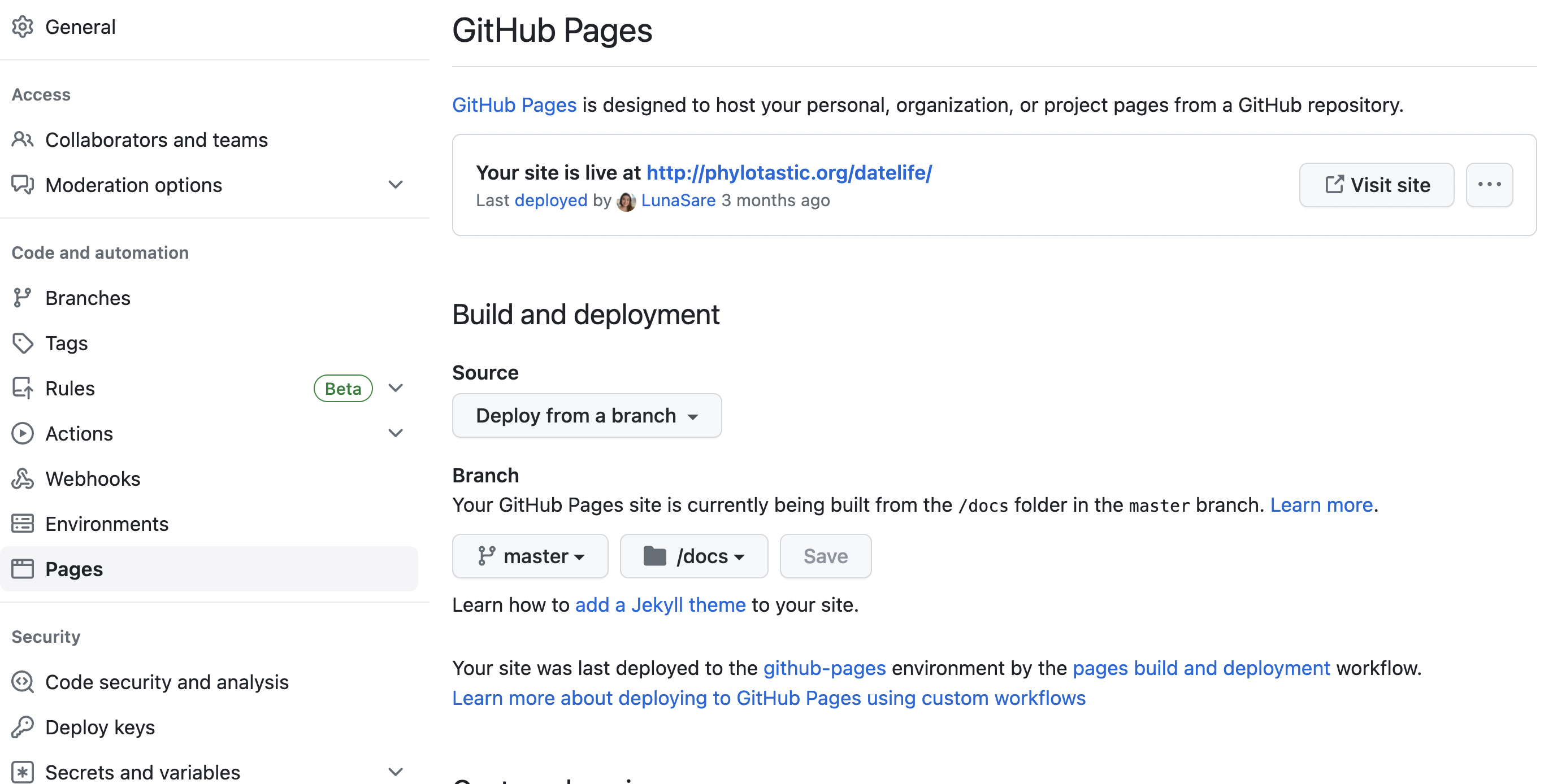Open the Environments settings page
This screenshot has height=784, width=1553.
click(x=209, y=524)
